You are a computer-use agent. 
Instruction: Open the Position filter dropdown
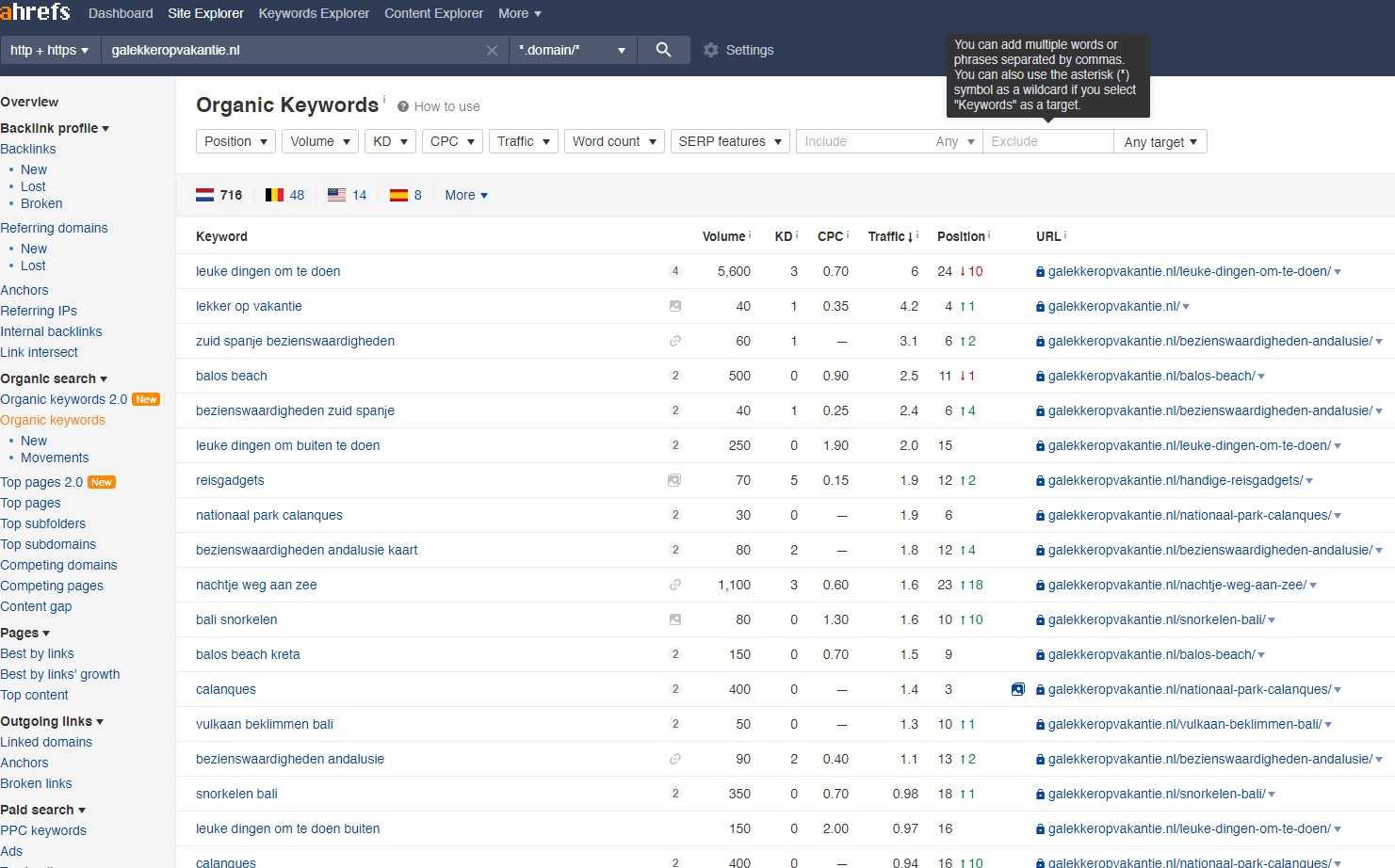pos(235,141)
